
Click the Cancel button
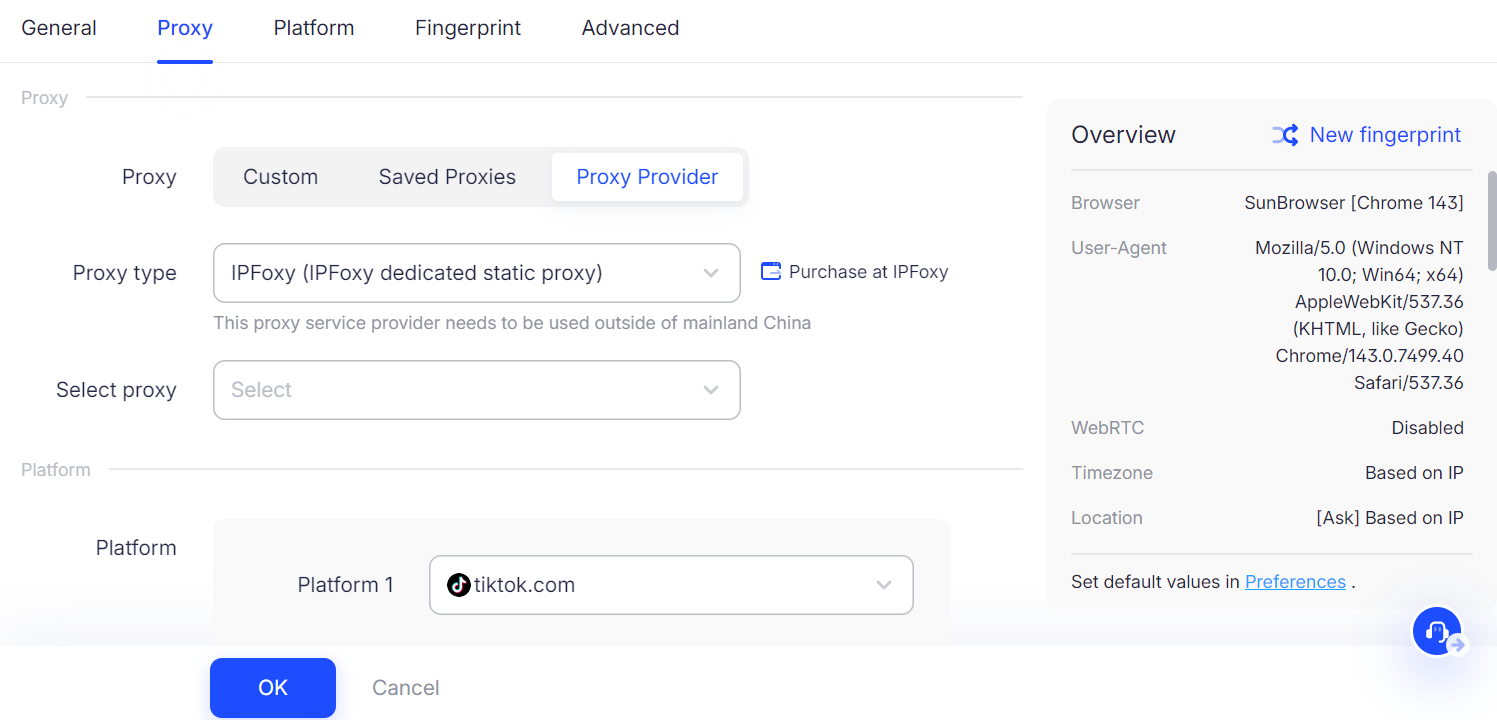click(406, 688)
